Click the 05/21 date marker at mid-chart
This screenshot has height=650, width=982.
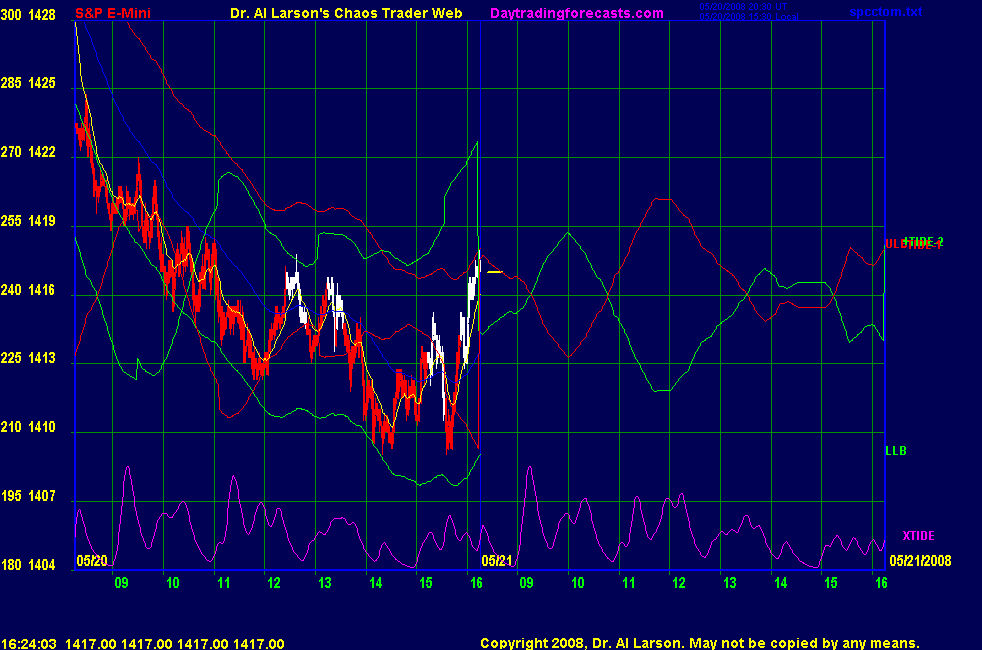(496, 560)
